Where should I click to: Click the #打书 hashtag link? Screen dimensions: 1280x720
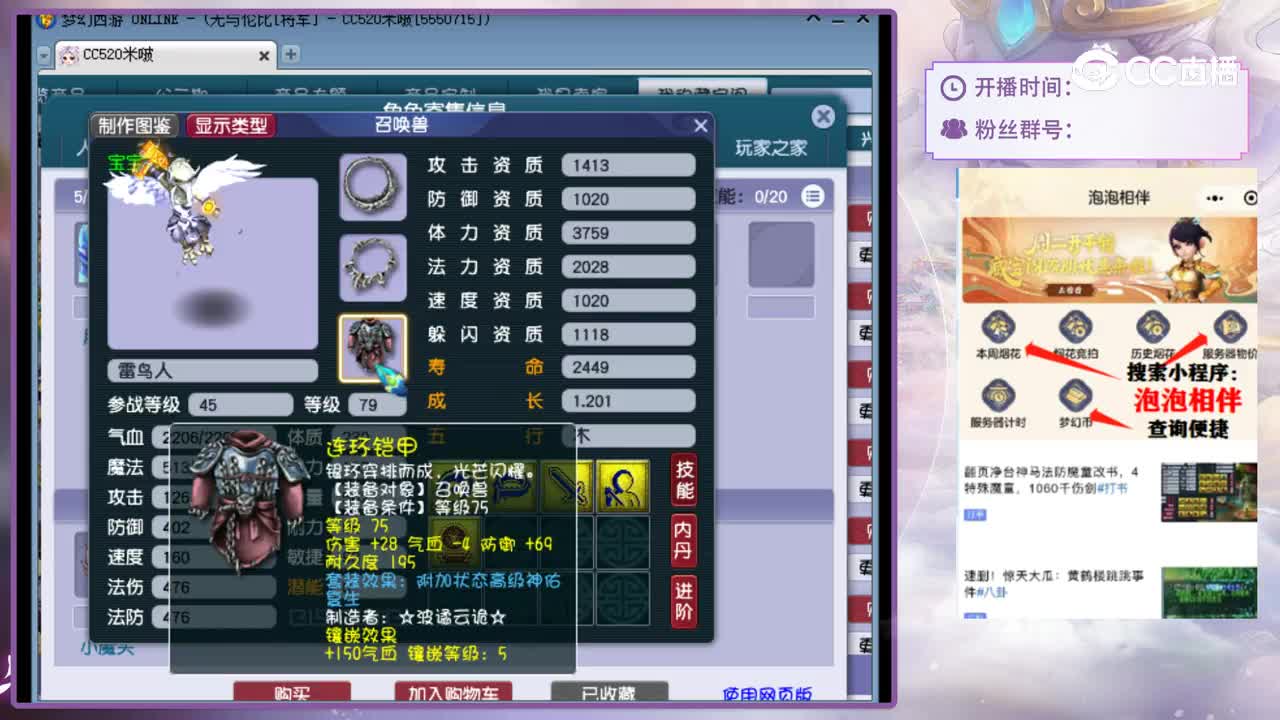coord(1112,488)
